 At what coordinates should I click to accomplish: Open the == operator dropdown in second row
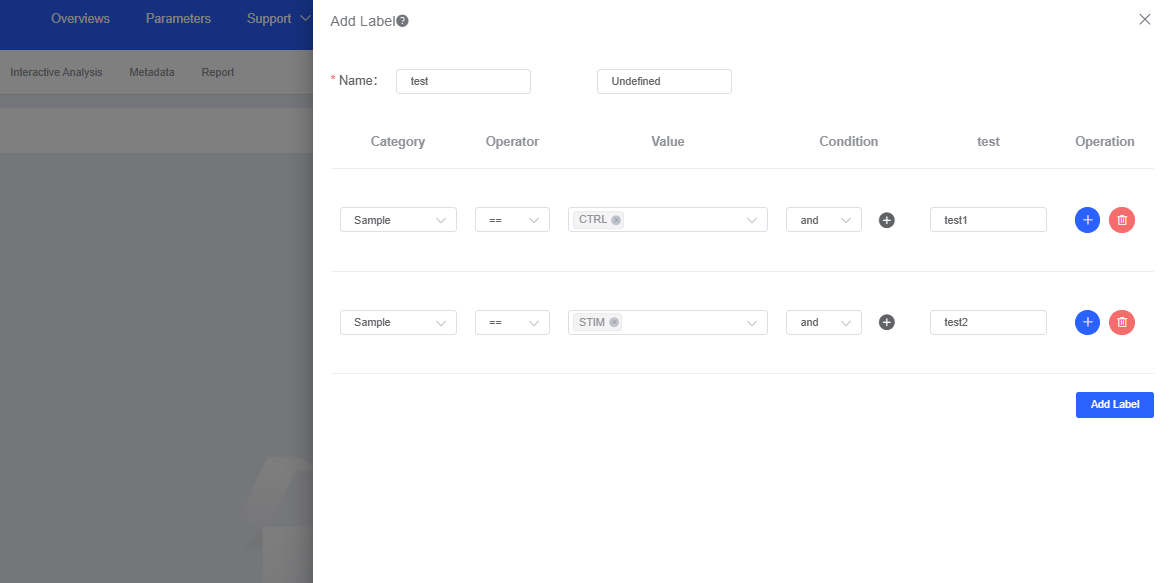point(512,322)
